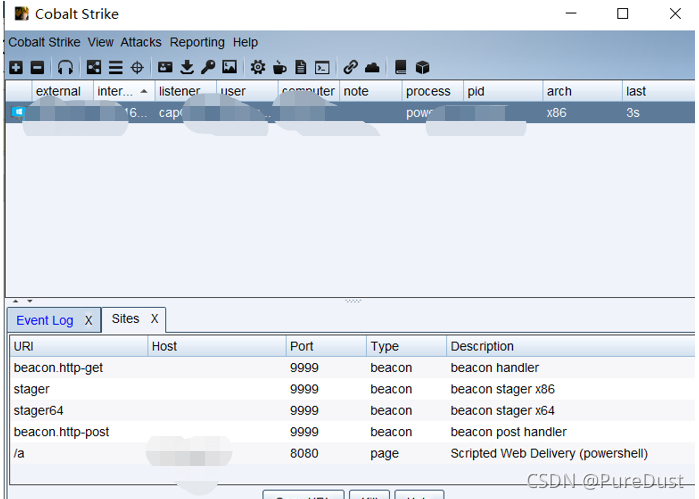This screenshot has width=699, height=499.
Task: Collapse top pane with the up arrow
Action: 16,301
